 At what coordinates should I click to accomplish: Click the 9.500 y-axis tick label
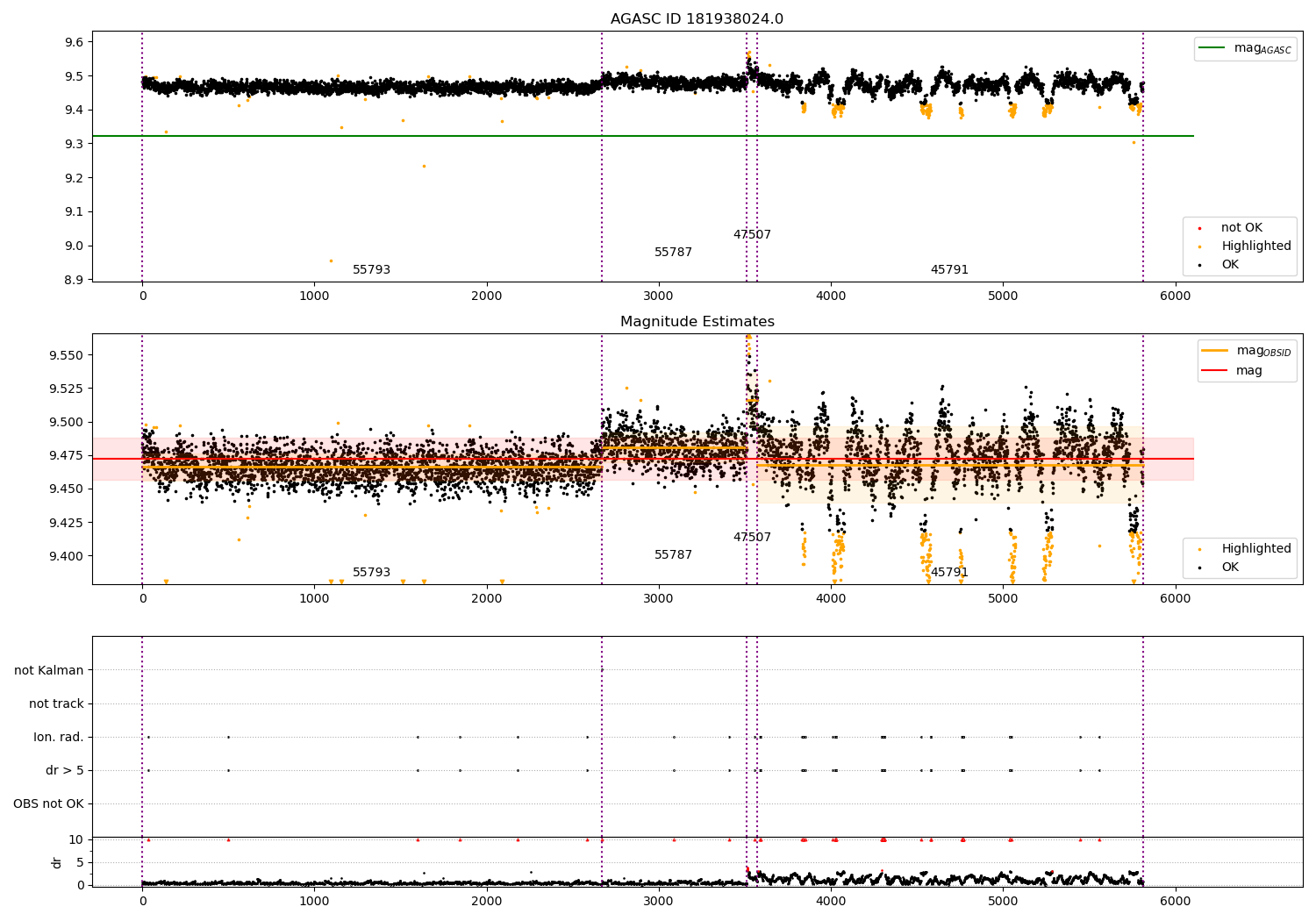(67, 423)
